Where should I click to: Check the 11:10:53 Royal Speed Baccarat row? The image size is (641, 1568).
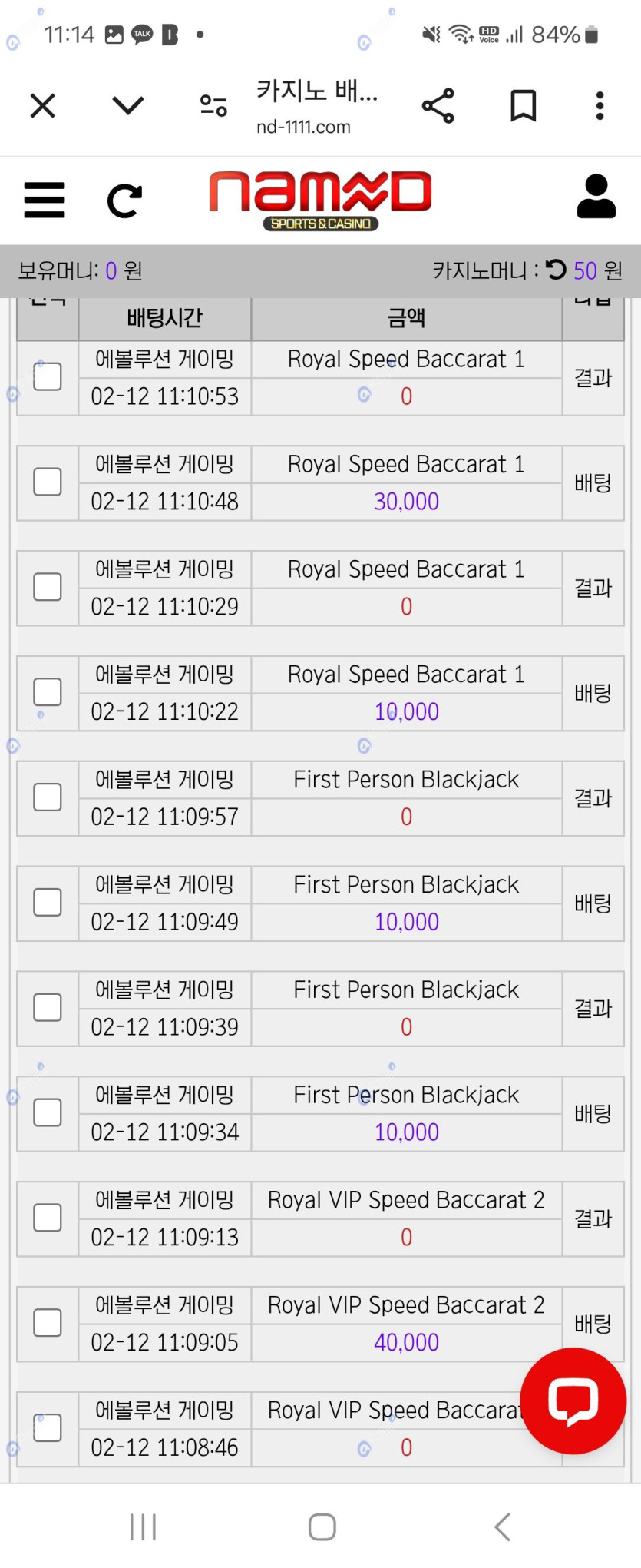[x=48, y=376]
